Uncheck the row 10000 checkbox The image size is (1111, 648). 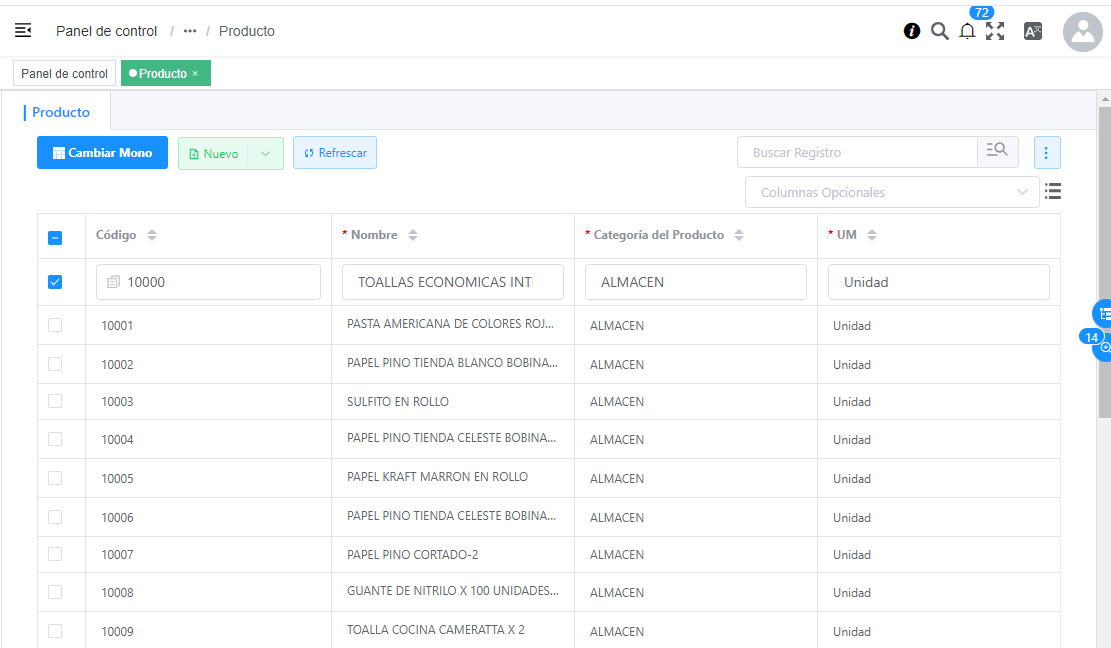click(55, 282)
